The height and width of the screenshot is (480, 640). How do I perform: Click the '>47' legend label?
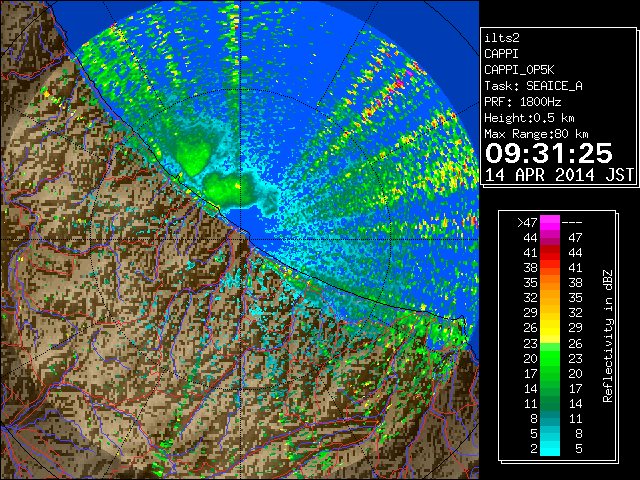(x=527, y=222)
